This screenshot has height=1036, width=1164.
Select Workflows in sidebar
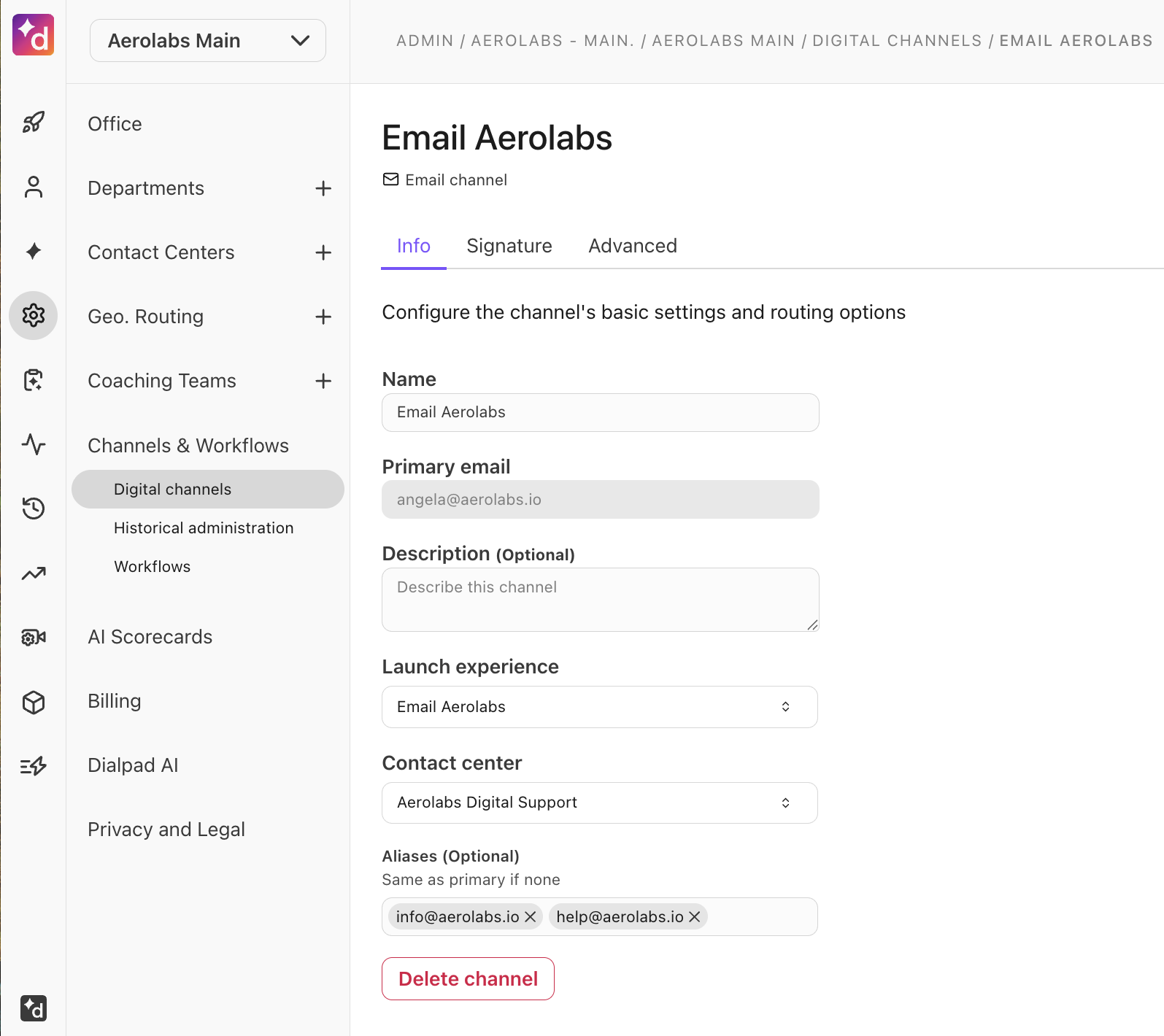(153, 567)
